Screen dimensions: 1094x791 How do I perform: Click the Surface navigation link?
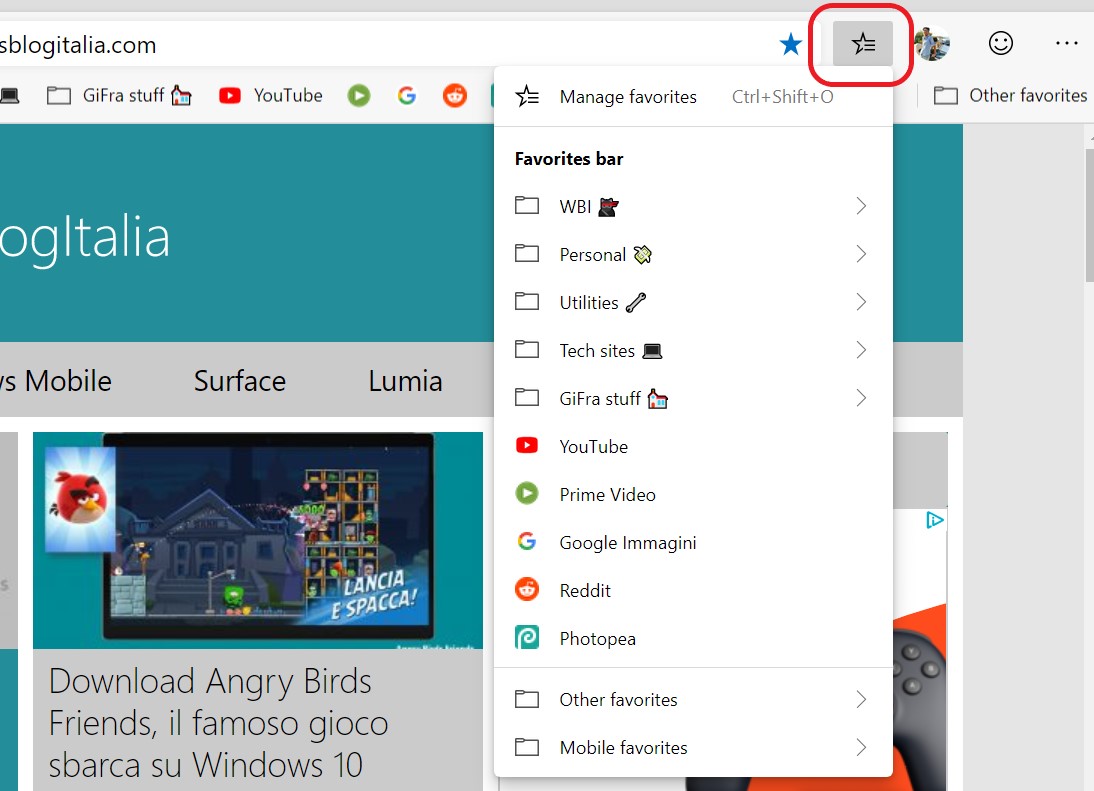239,381
